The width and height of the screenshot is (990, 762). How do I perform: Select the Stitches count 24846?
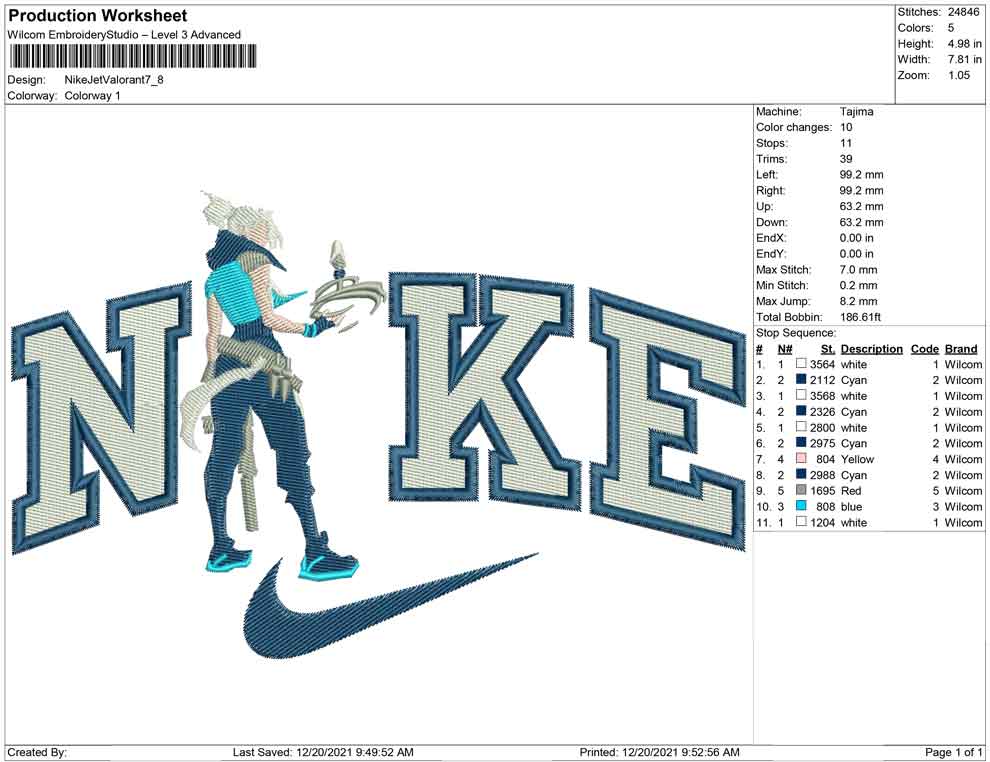tap(963, 12)
